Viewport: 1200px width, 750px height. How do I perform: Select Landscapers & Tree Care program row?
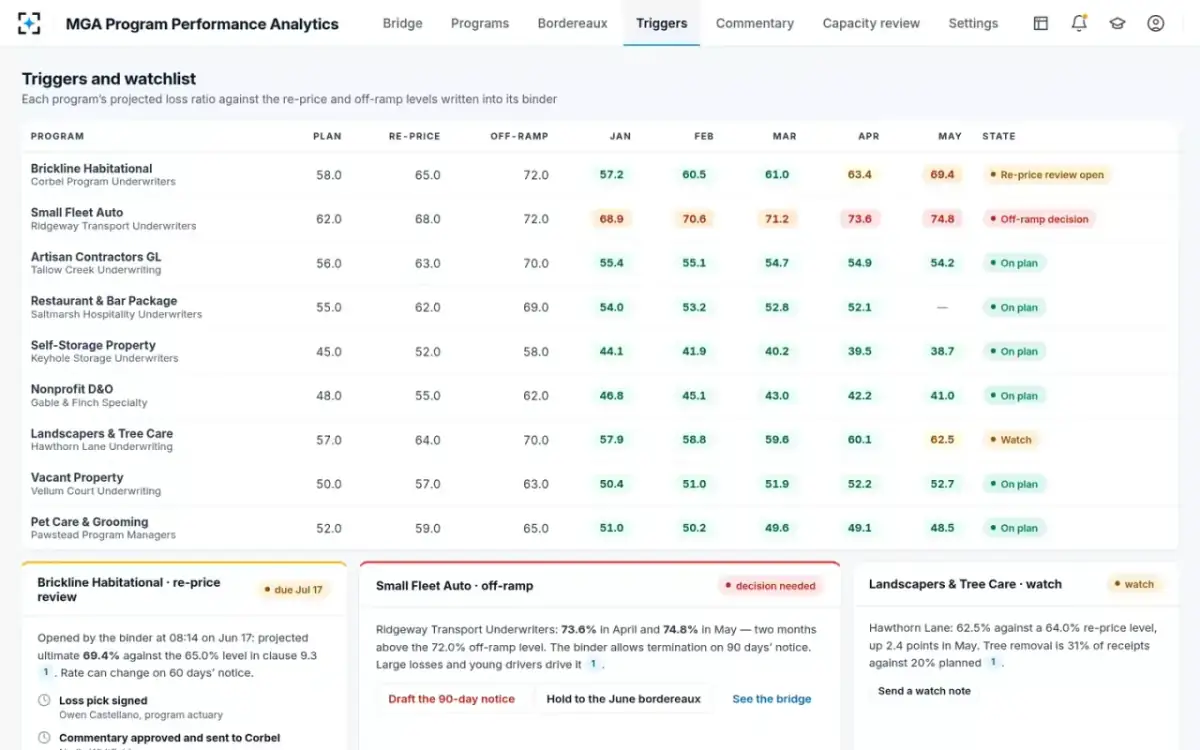pyautogui.click(x=599, y=440)
